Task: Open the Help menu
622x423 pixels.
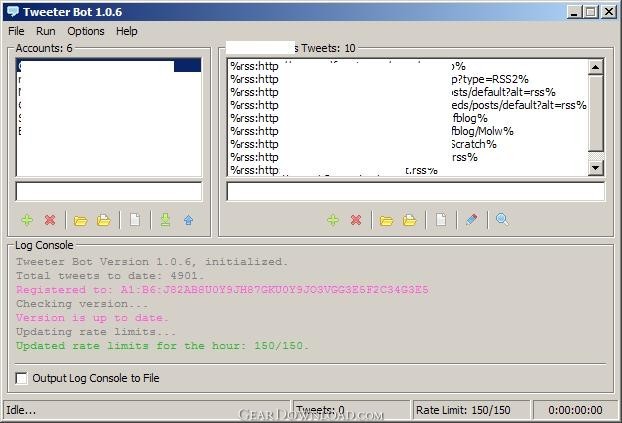Action: pyautogui.click(x=127, y=31)
